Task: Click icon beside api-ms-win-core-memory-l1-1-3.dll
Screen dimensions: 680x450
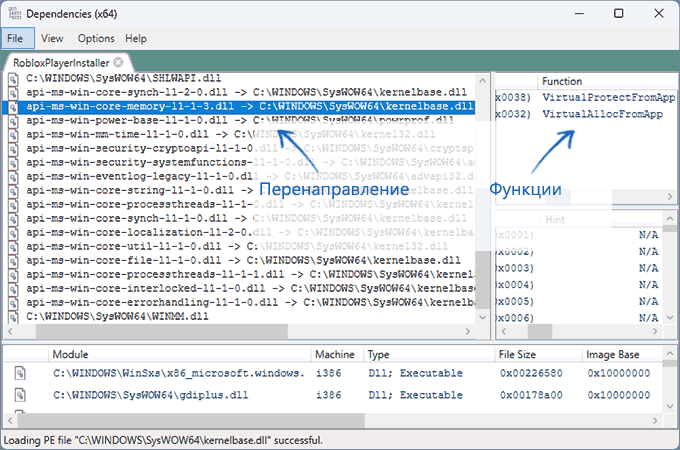Action: click(13, 107)
